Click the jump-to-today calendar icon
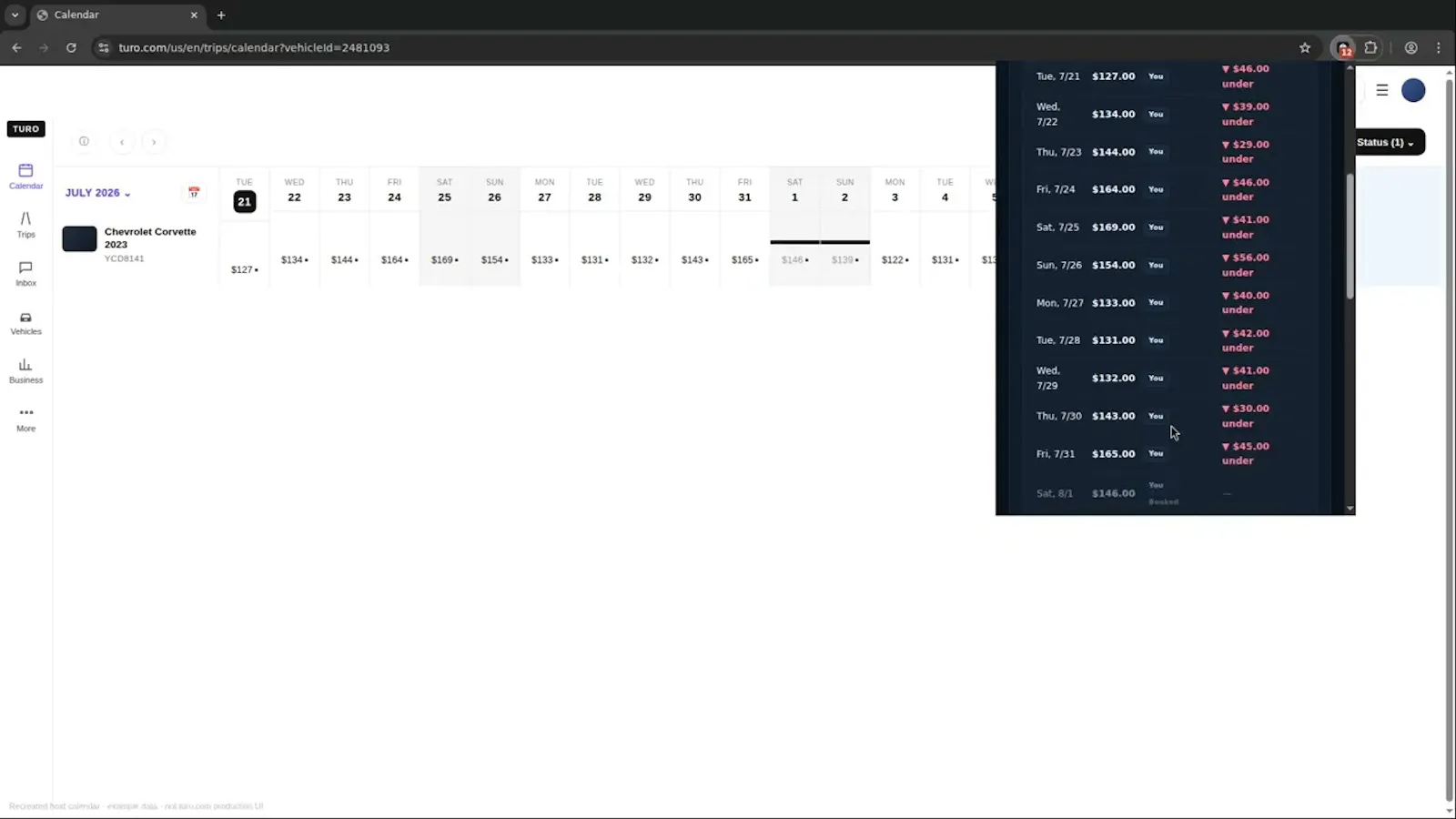This screenshot has width=1456, height=819. click(x=194, y=193)
